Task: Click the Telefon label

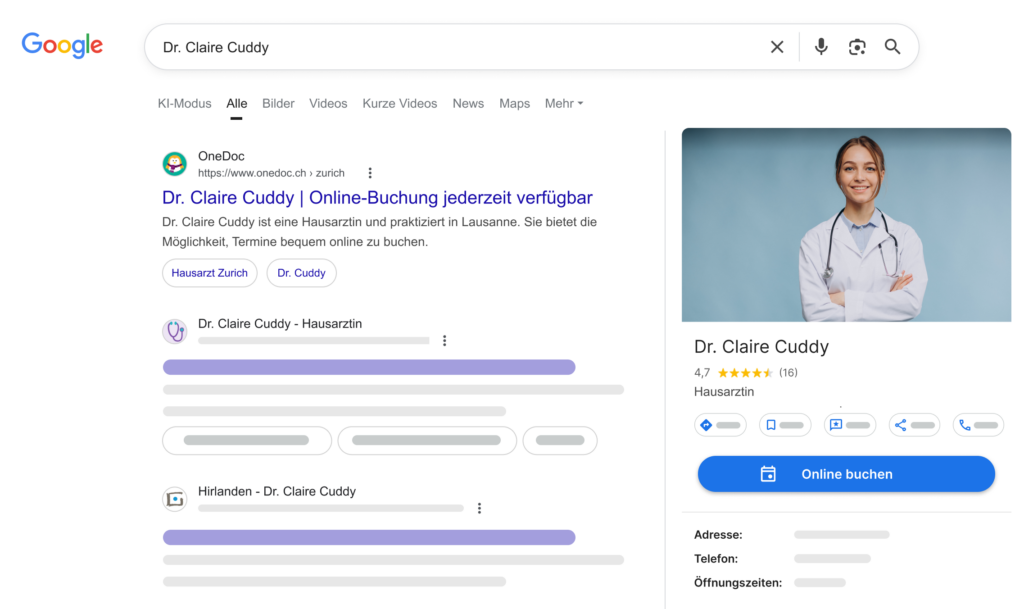Action: 716,559
